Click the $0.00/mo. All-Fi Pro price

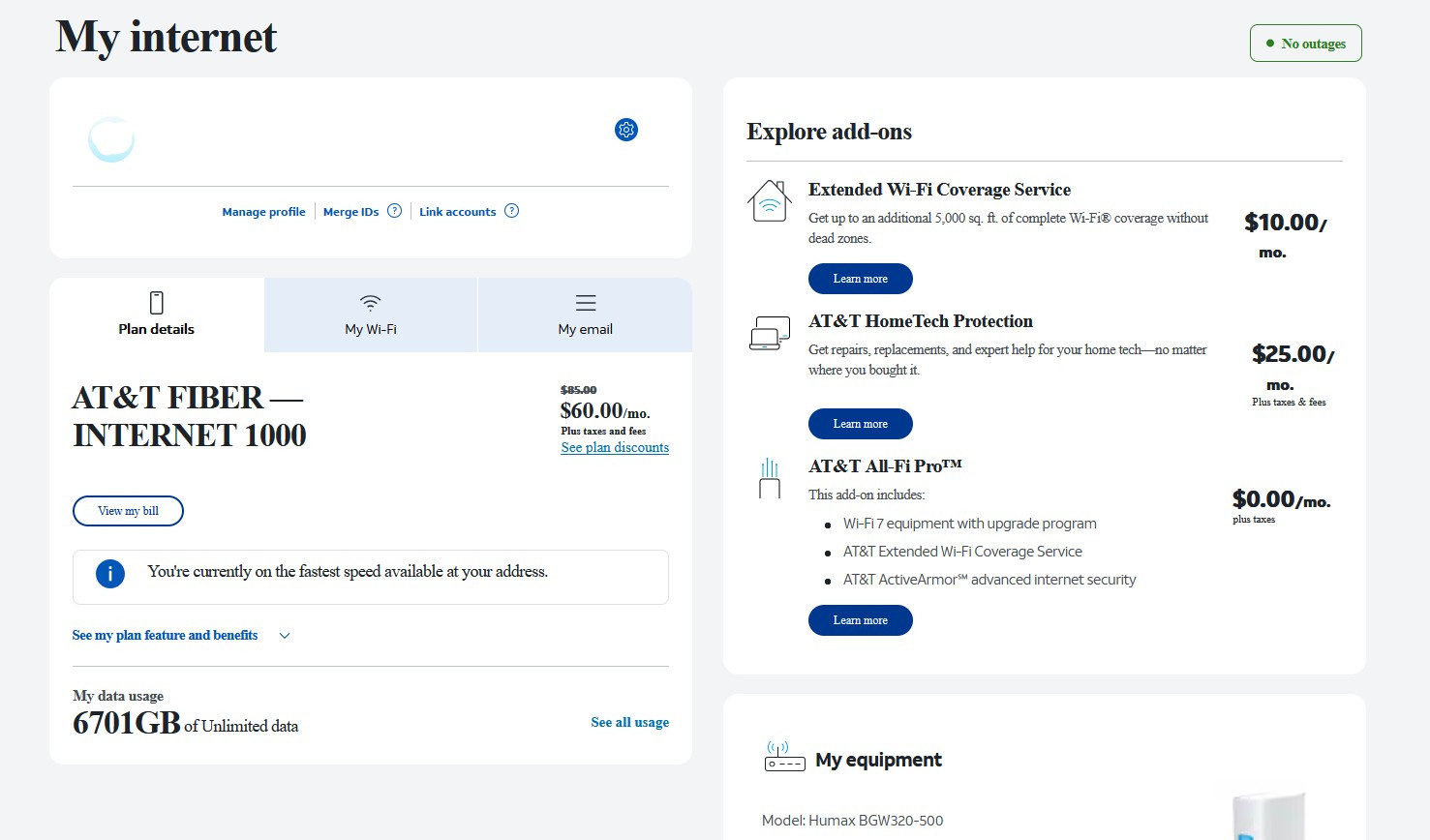1281,499
